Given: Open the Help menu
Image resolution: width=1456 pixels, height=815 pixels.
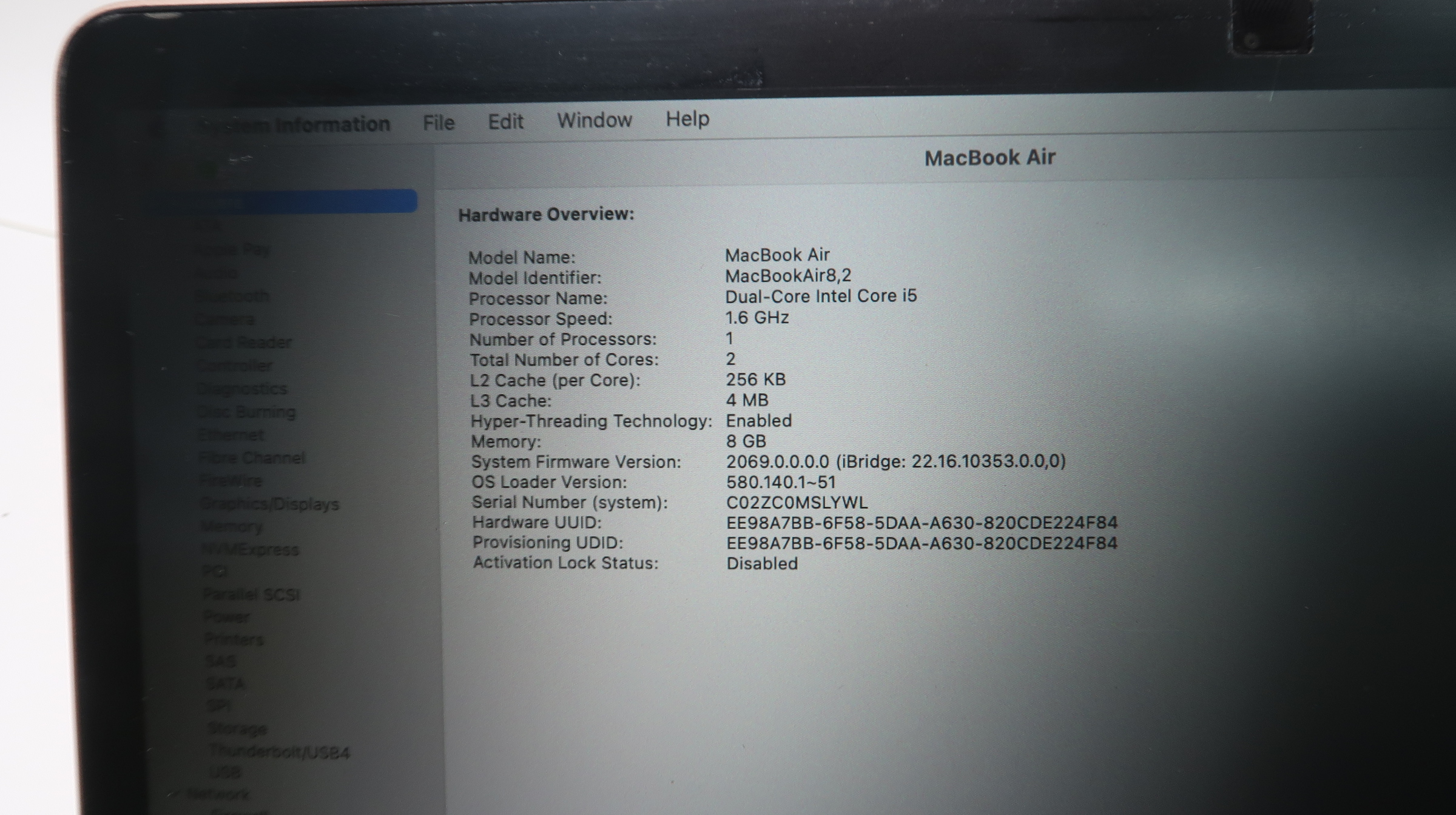Looking at the screenshot, I should click(687, 119).
